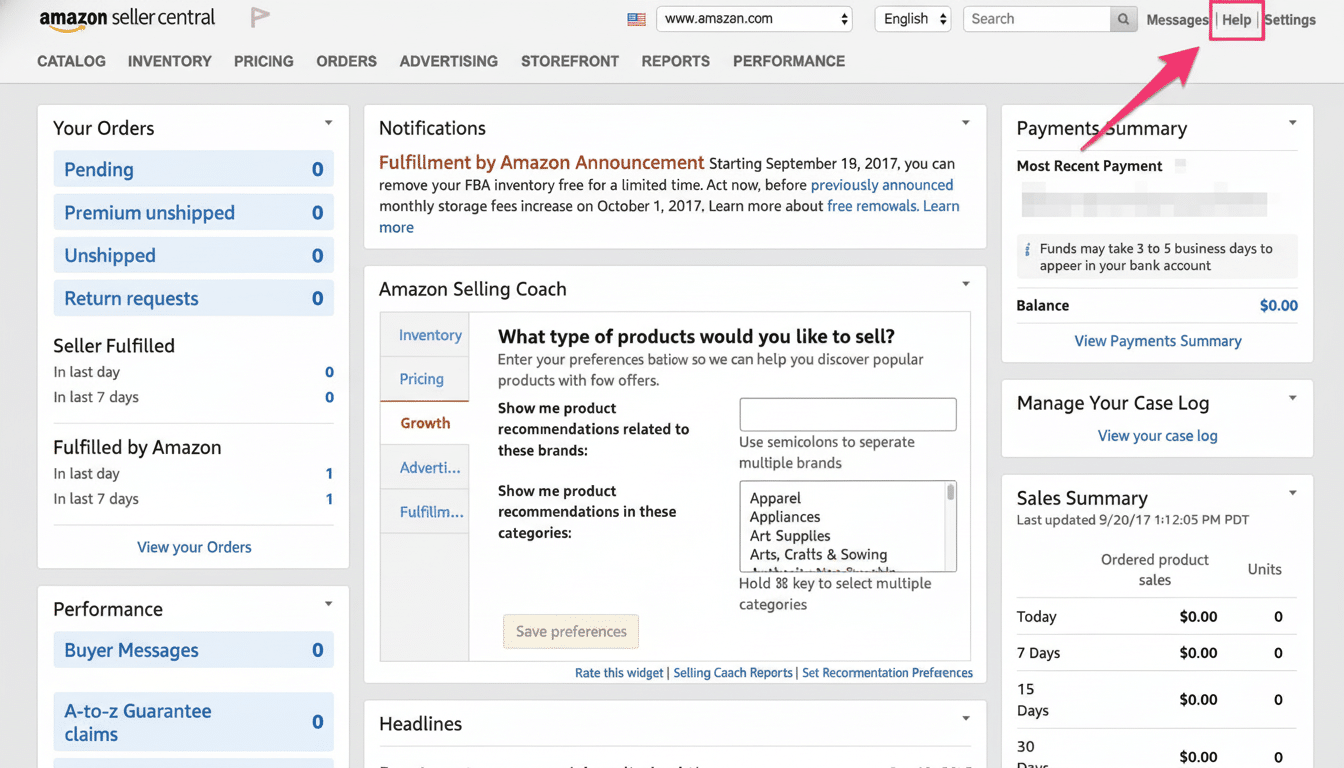Open the PERFORMANCE menu

click(788, 61)
